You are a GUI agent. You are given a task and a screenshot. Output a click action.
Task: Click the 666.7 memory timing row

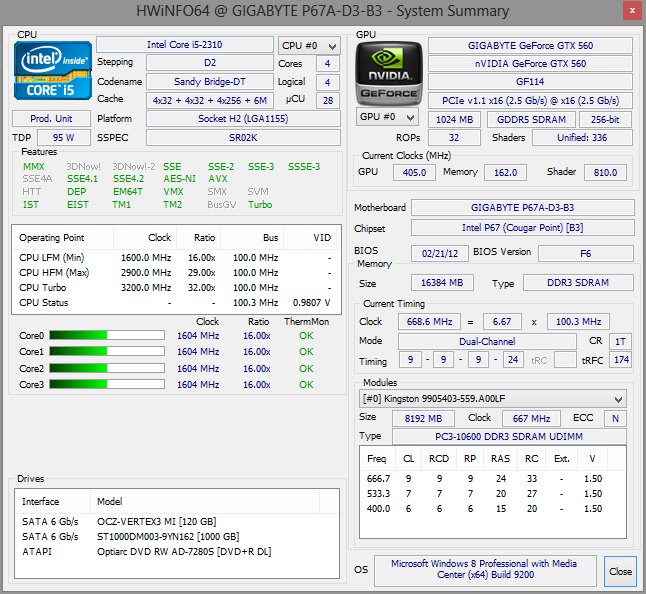click(x=493, y=479)
